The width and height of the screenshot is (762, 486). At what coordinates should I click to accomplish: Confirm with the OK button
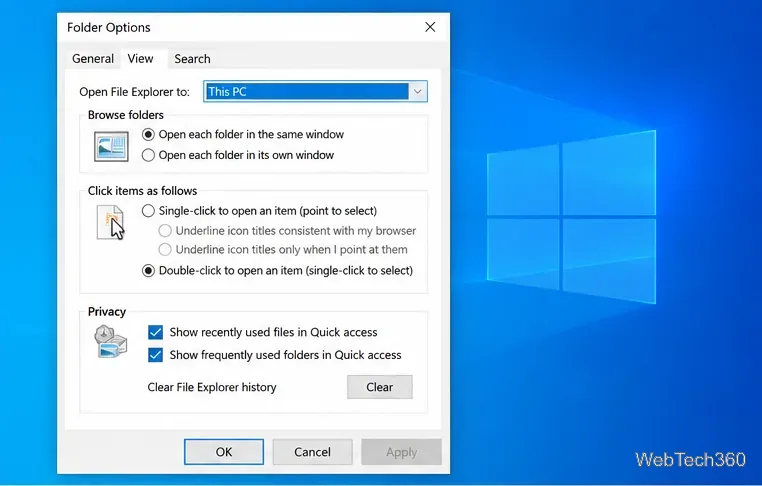pyautogui.click(x=224, y=452)
